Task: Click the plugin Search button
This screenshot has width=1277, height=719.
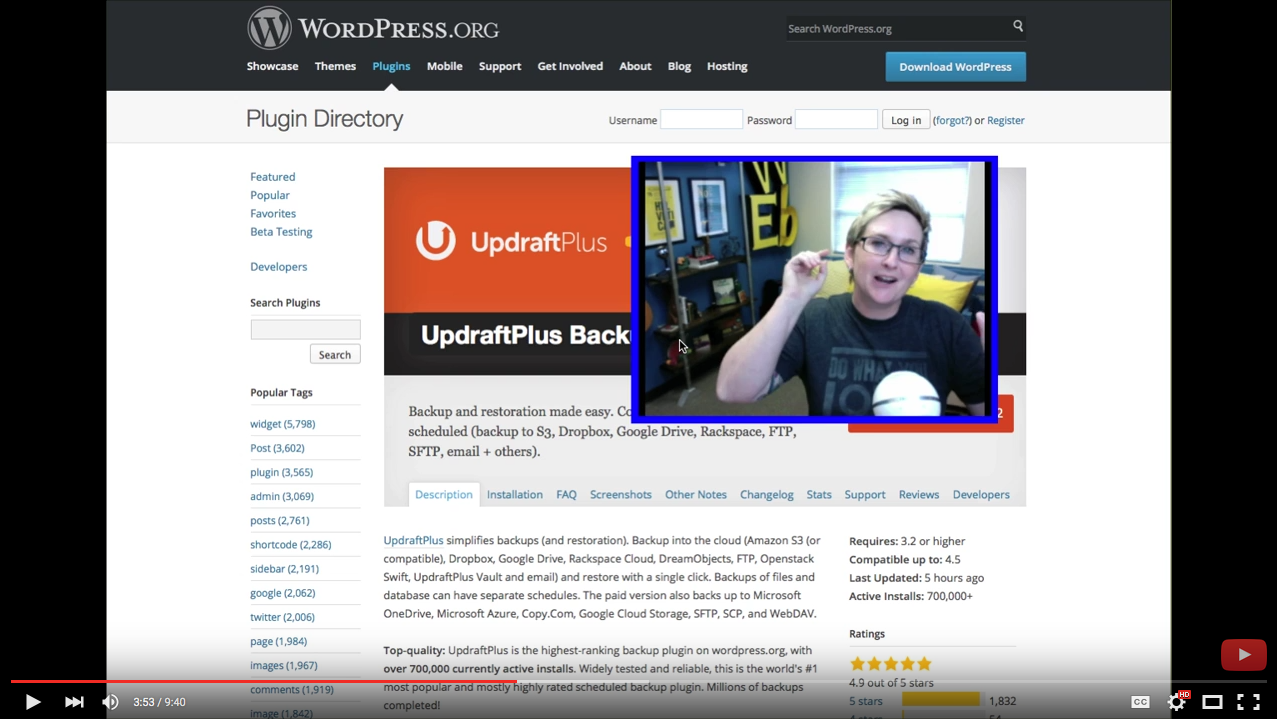Action: [x=335, y=354]
